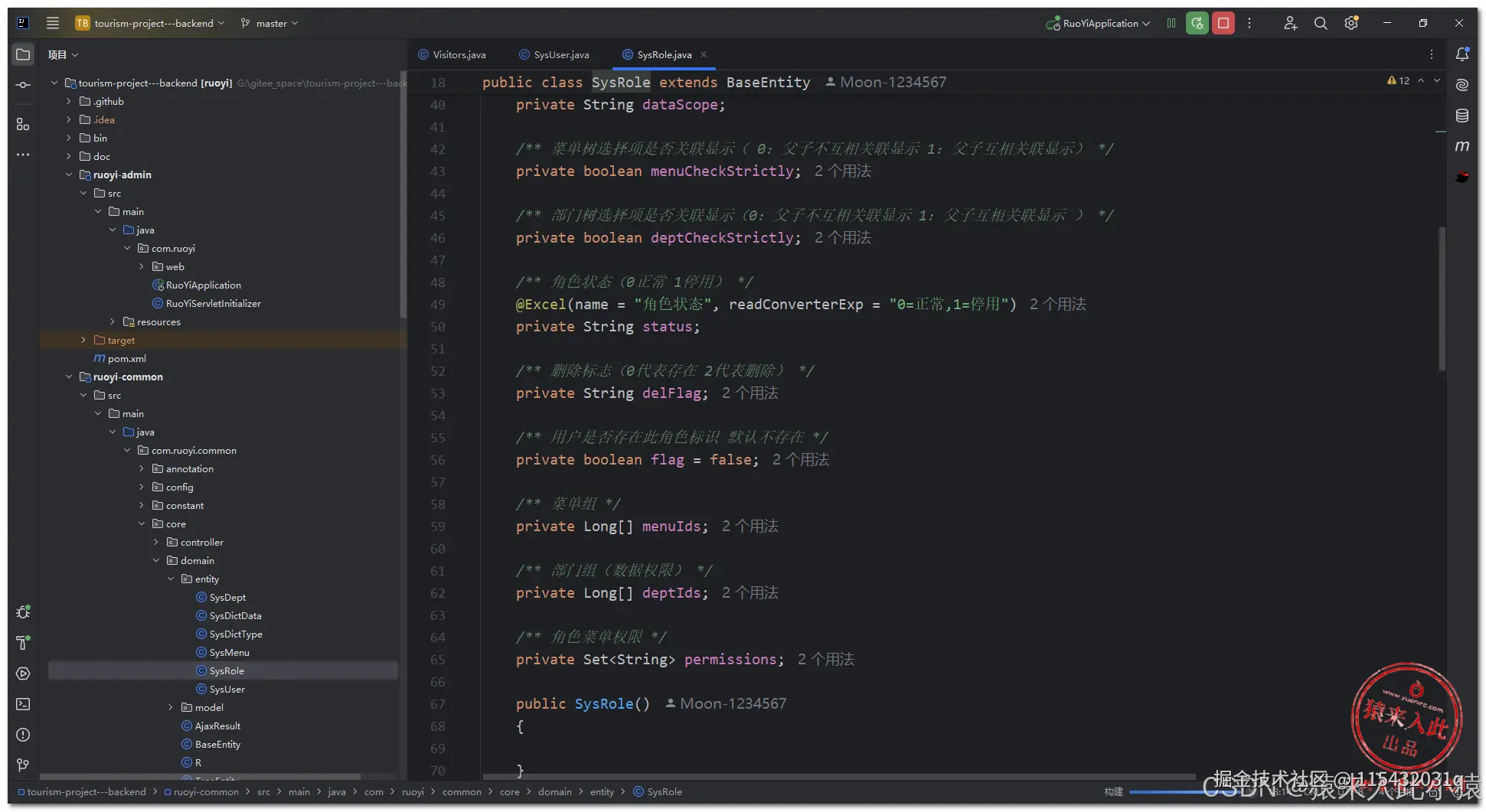Viewport: 1486px width, 812px height.
Task: Open RuoYiServletInitializer in the tree
Action: (207, 303)
